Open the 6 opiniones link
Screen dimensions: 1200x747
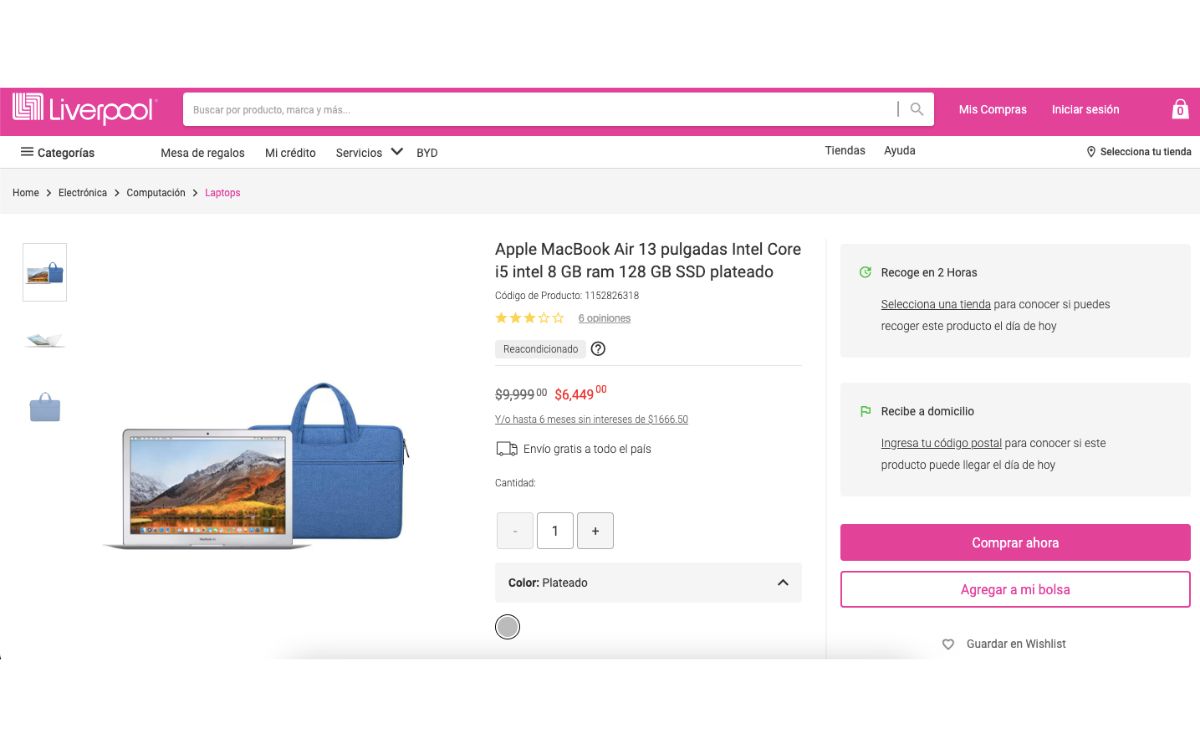click(x=604, y=318)
